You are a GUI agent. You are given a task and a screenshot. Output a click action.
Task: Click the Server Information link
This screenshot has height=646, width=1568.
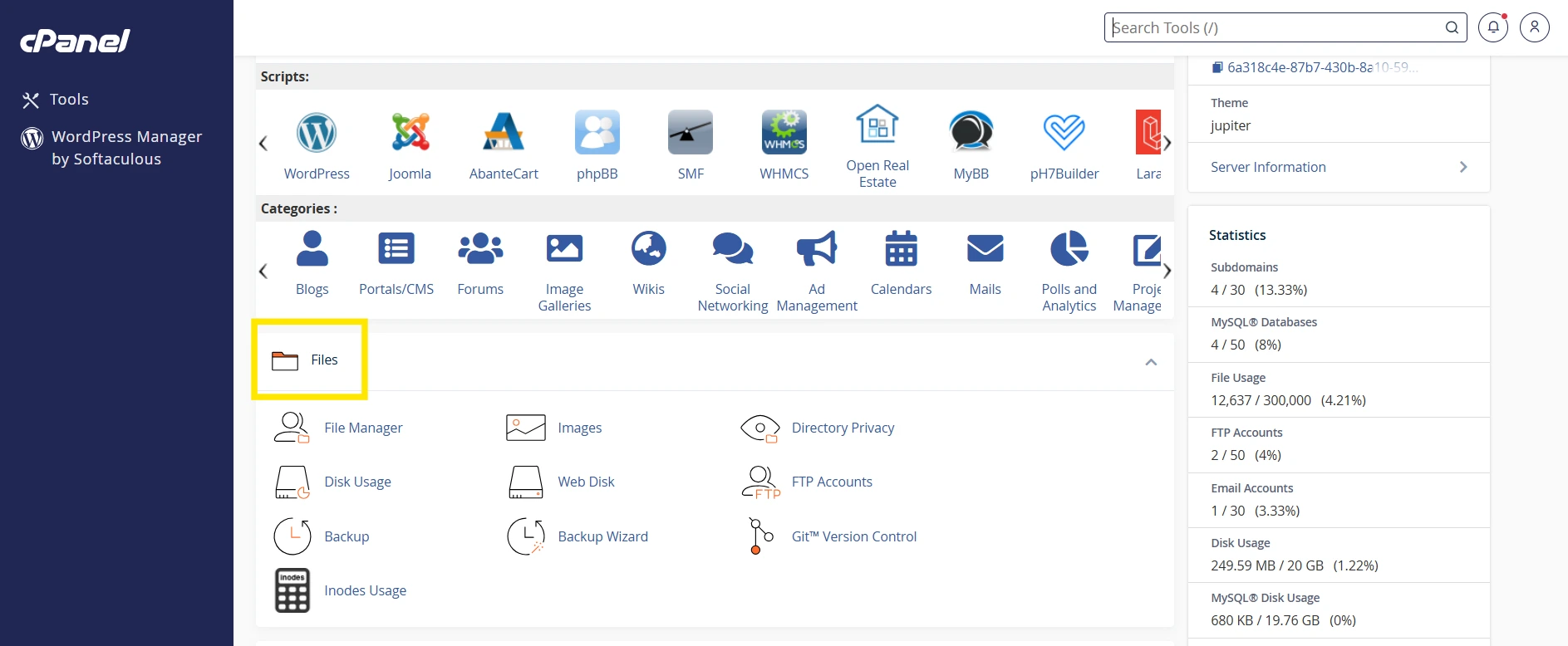1268,167
